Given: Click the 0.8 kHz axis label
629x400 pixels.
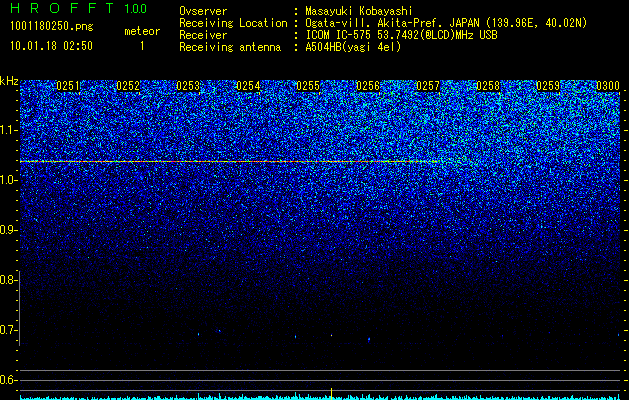Looking at the screenshot, I should click(x=7, y=280).
